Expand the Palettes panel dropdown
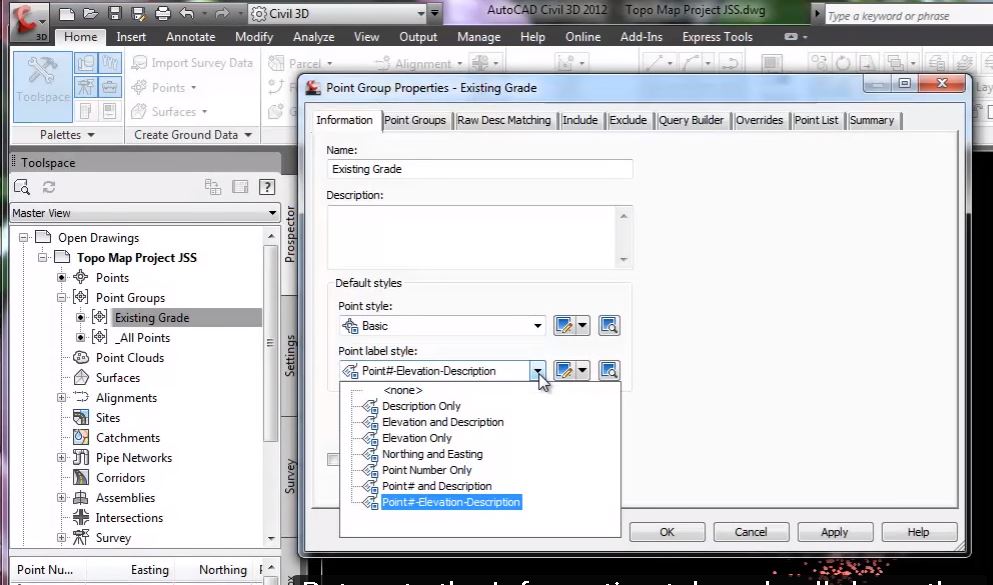Screen dimensions: 993x585 tap(67, 135)
